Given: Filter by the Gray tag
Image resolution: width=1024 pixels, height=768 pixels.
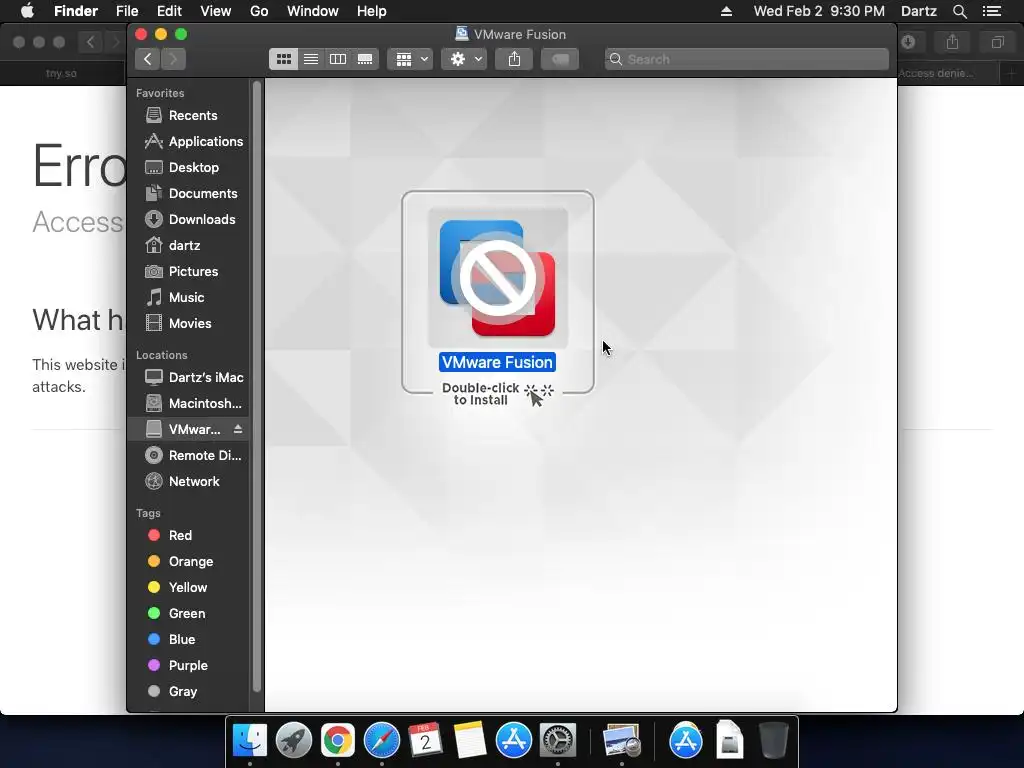Looking at the screenshot, I should [188, 692].
